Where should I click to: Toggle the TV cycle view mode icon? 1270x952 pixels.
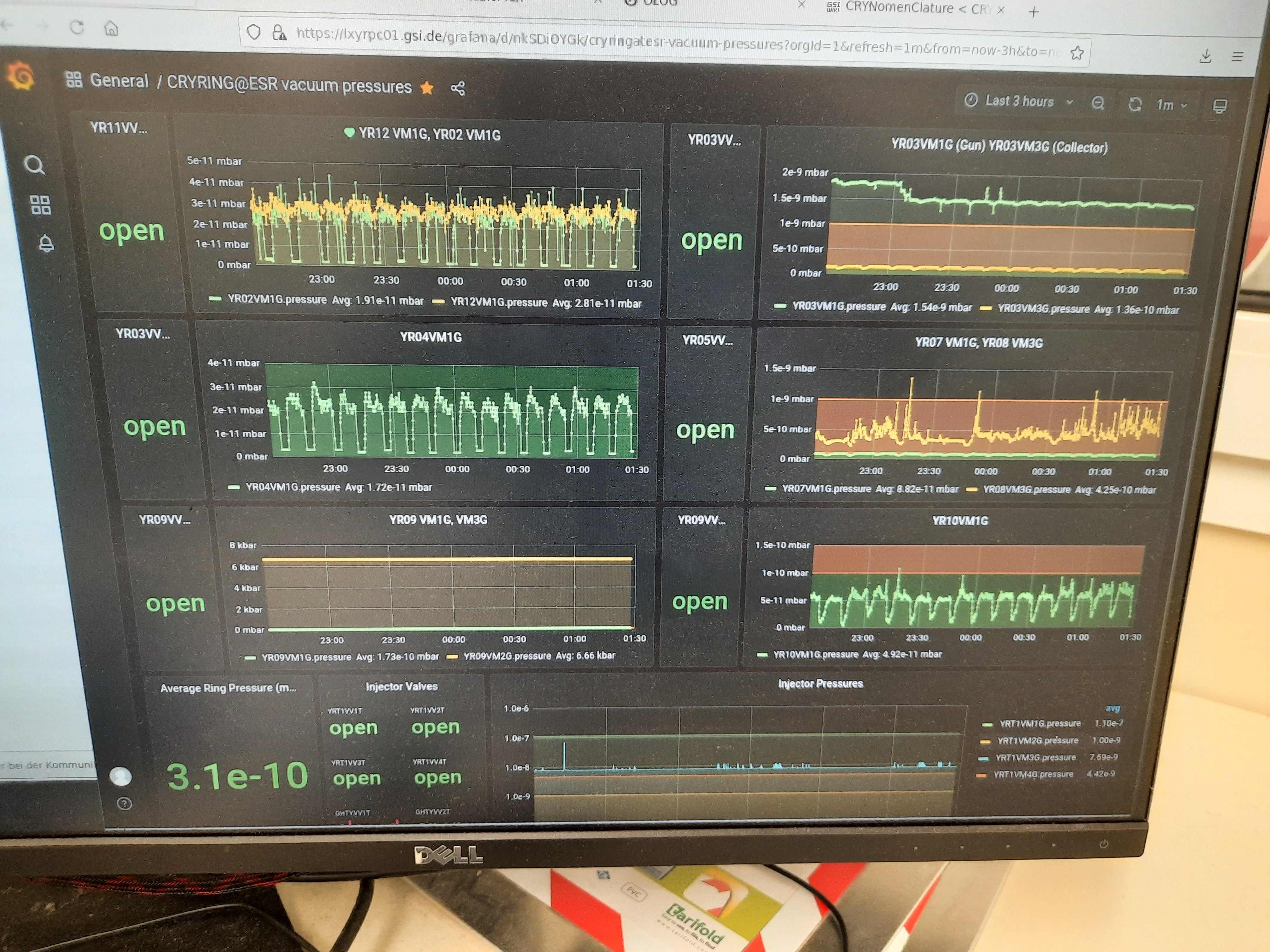pos(1220,106)
